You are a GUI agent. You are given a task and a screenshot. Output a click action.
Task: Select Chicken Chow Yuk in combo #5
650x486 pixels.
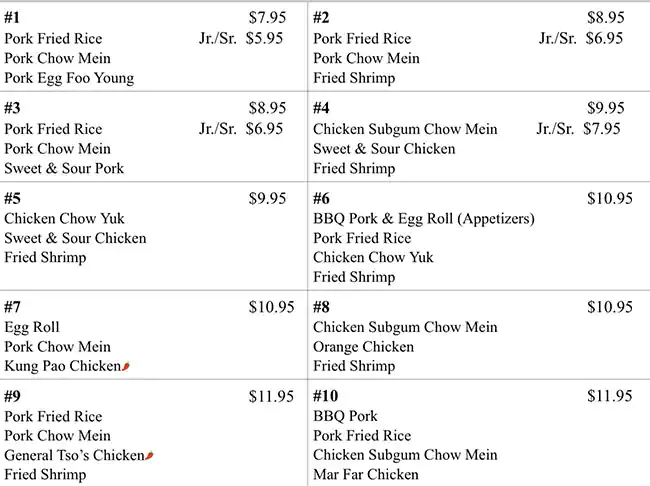[x=65, y=219]
